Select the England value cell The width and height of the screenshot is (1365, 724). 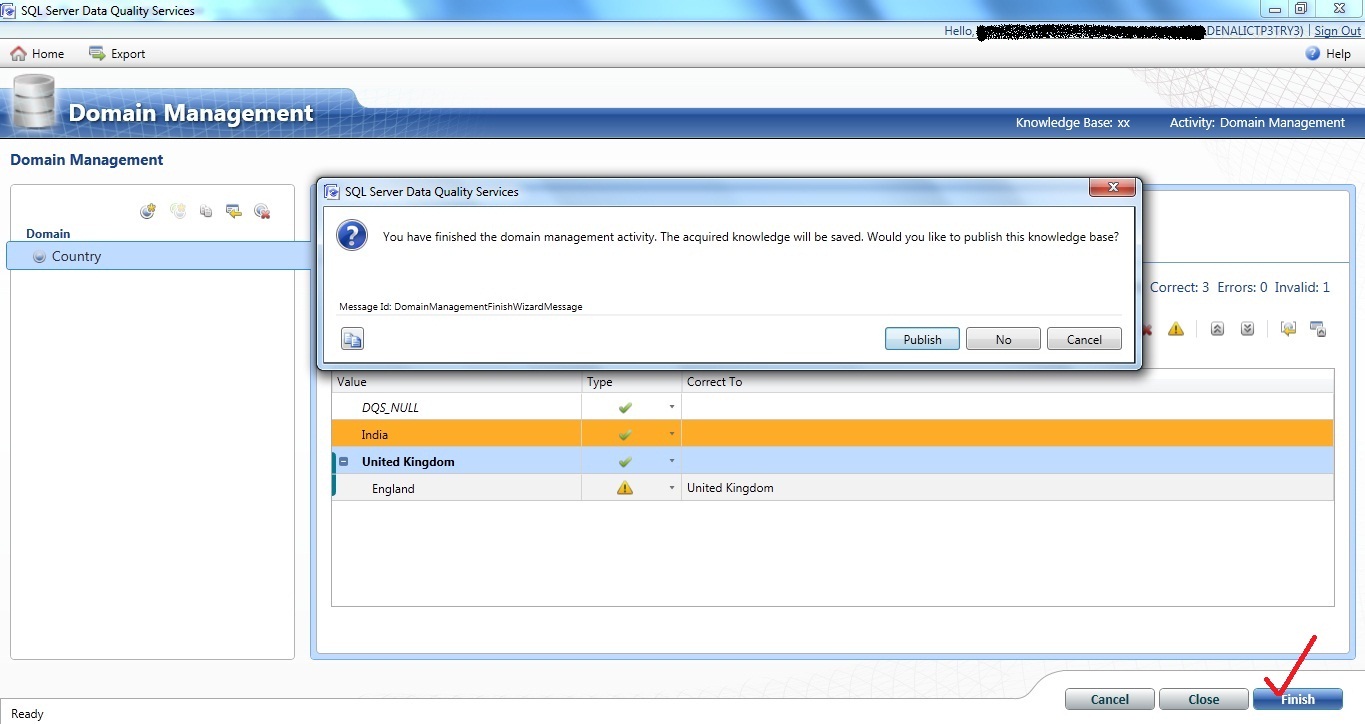(x=457, y=488)
